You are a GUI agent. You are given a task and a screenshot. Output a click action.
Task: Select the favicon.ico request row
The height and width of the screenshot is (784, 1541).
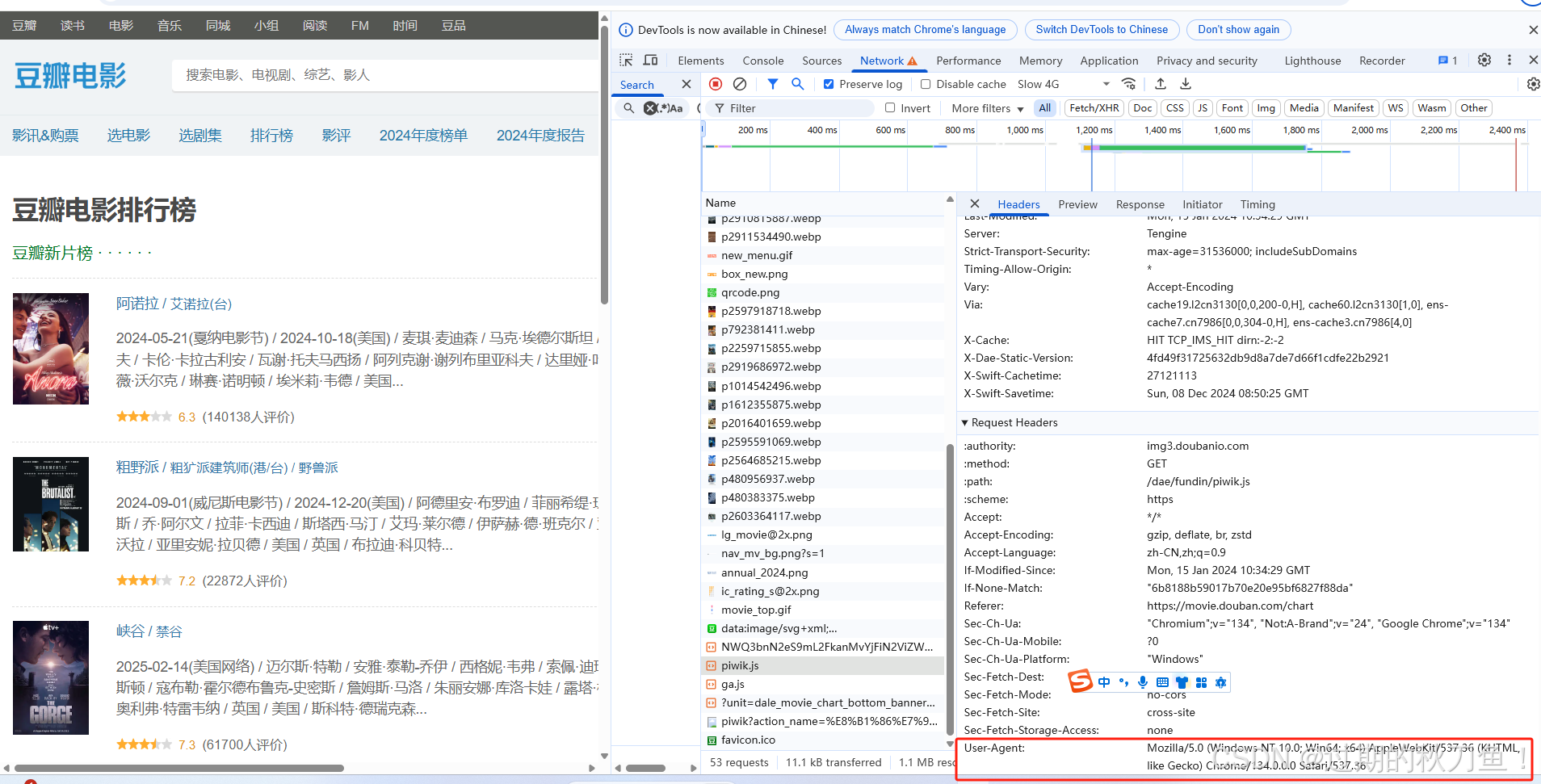pyautogui.click(x=822, y=740)
